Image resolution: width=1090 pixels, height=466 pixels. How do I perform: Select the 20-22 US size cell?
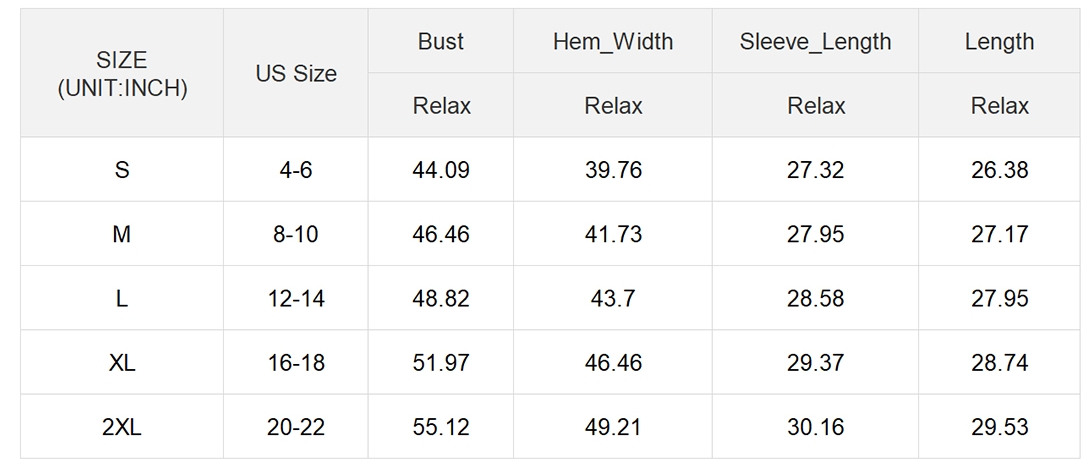pos(295,426)
